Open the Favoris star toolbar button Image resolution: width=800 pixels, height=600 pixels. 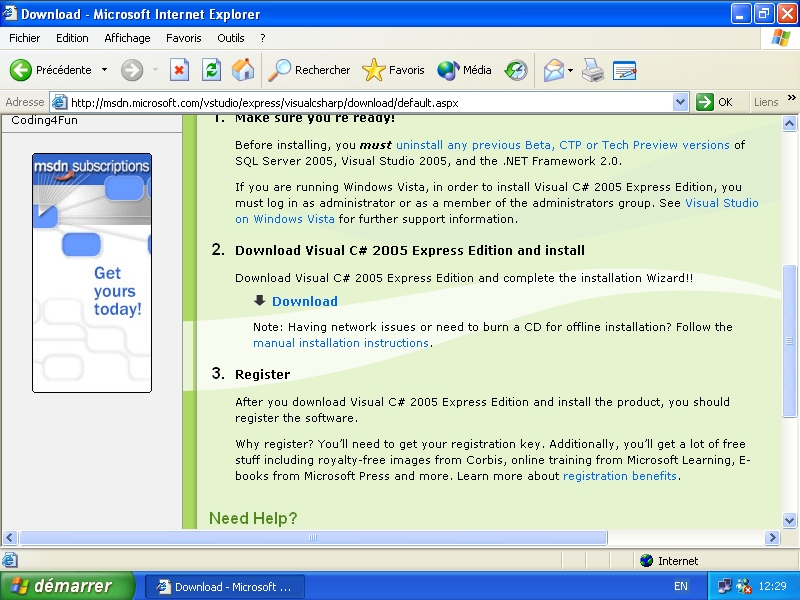pyautogui.click(x=393, y=70)
